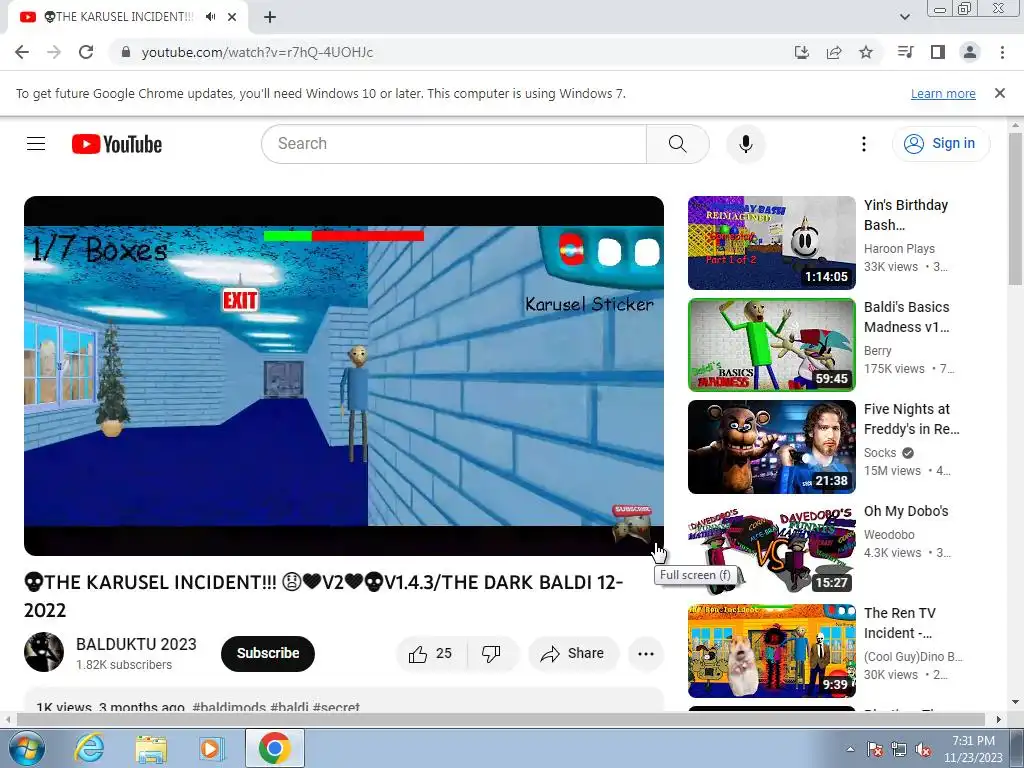Bookmark this page with star icon
Viewport: 1024px width, 768px height.
click(x=866, y=52)
